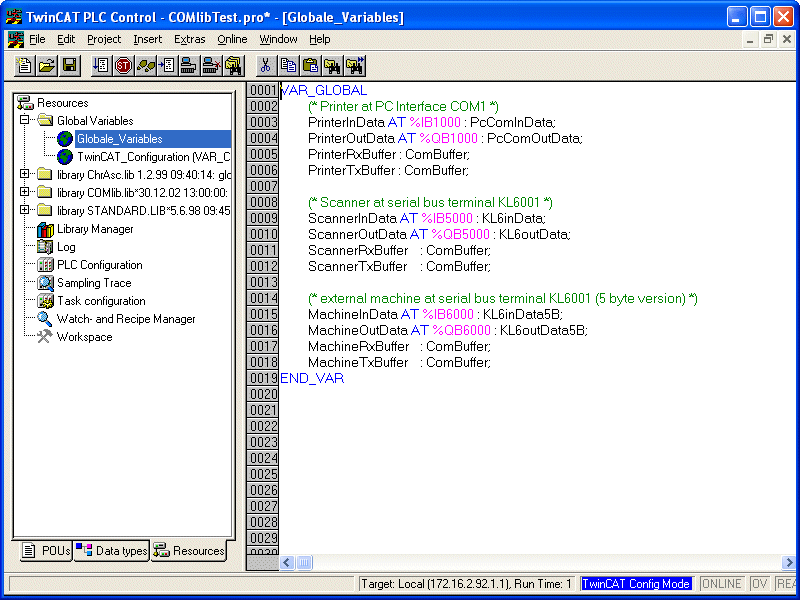Select the Task configuration tree entry

(x=101, y=301)
